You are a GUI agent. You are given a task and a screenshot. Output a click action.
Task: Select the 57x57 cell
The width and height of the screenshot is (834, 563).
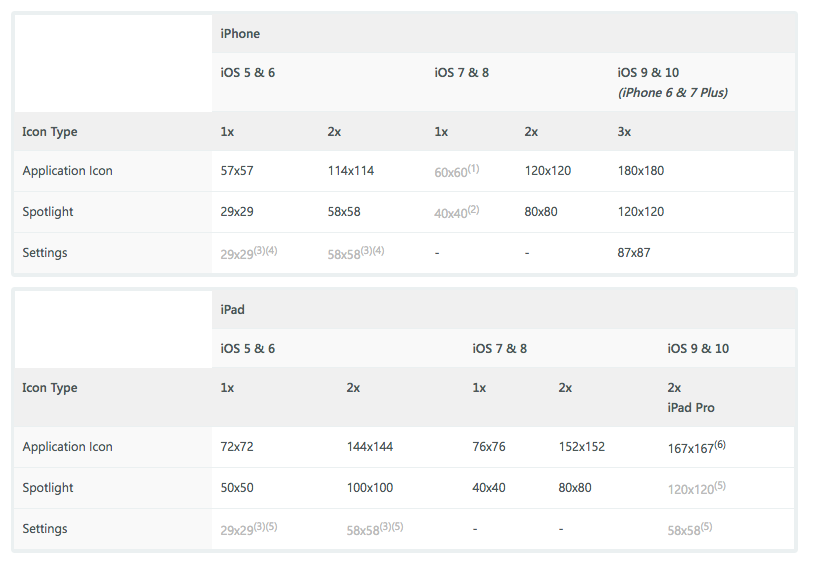point(237,171)
